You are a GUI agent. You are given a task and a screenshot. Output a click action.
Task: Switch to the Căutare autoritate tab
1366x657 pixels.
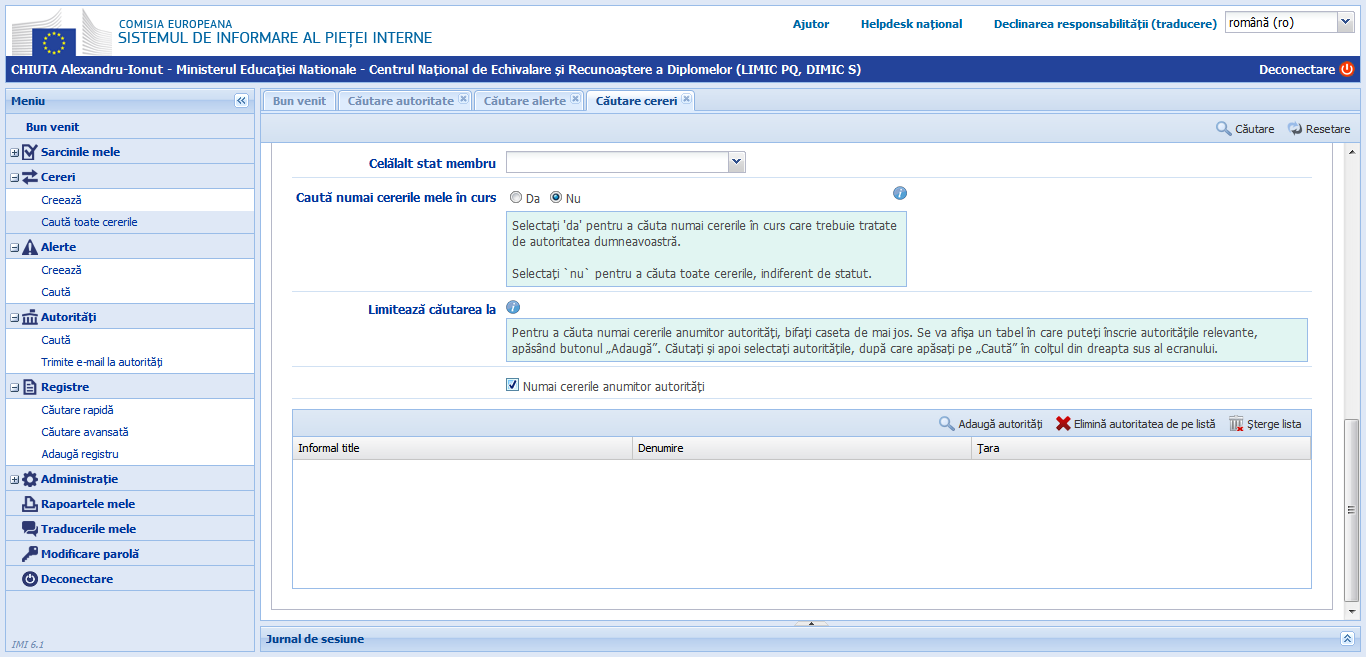tap(400, 101)
